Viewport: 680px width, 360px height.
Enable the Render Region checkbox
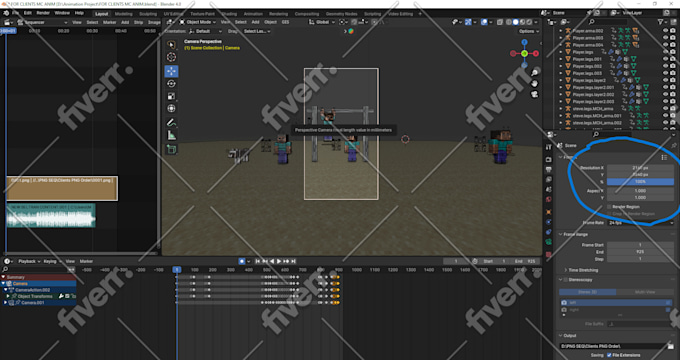[609, 207]
